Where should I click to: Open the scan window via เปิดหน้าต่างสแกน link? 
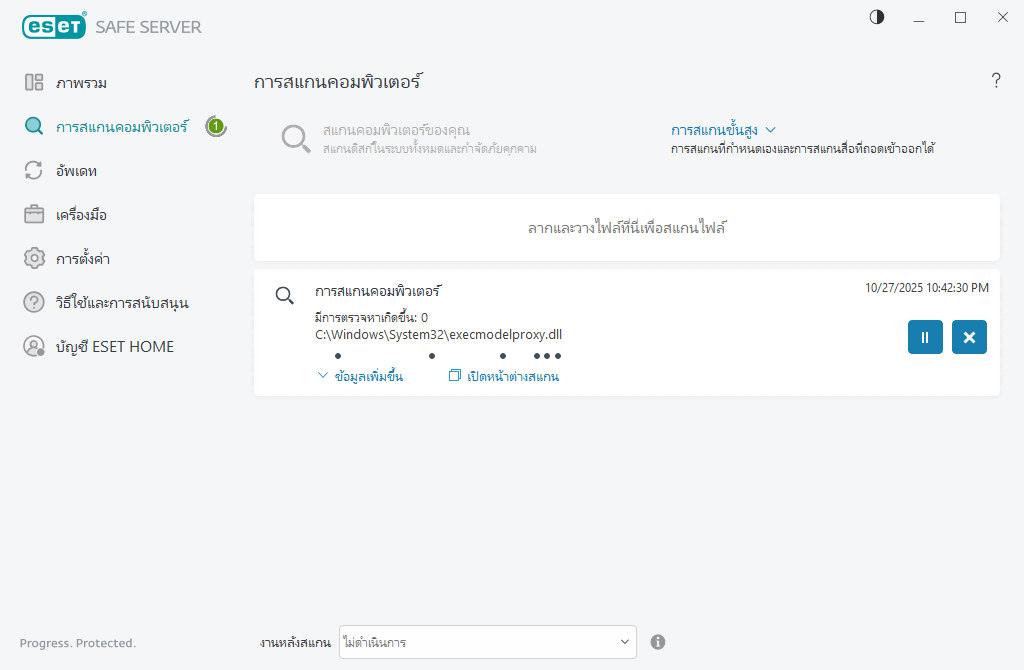(505, 376)
